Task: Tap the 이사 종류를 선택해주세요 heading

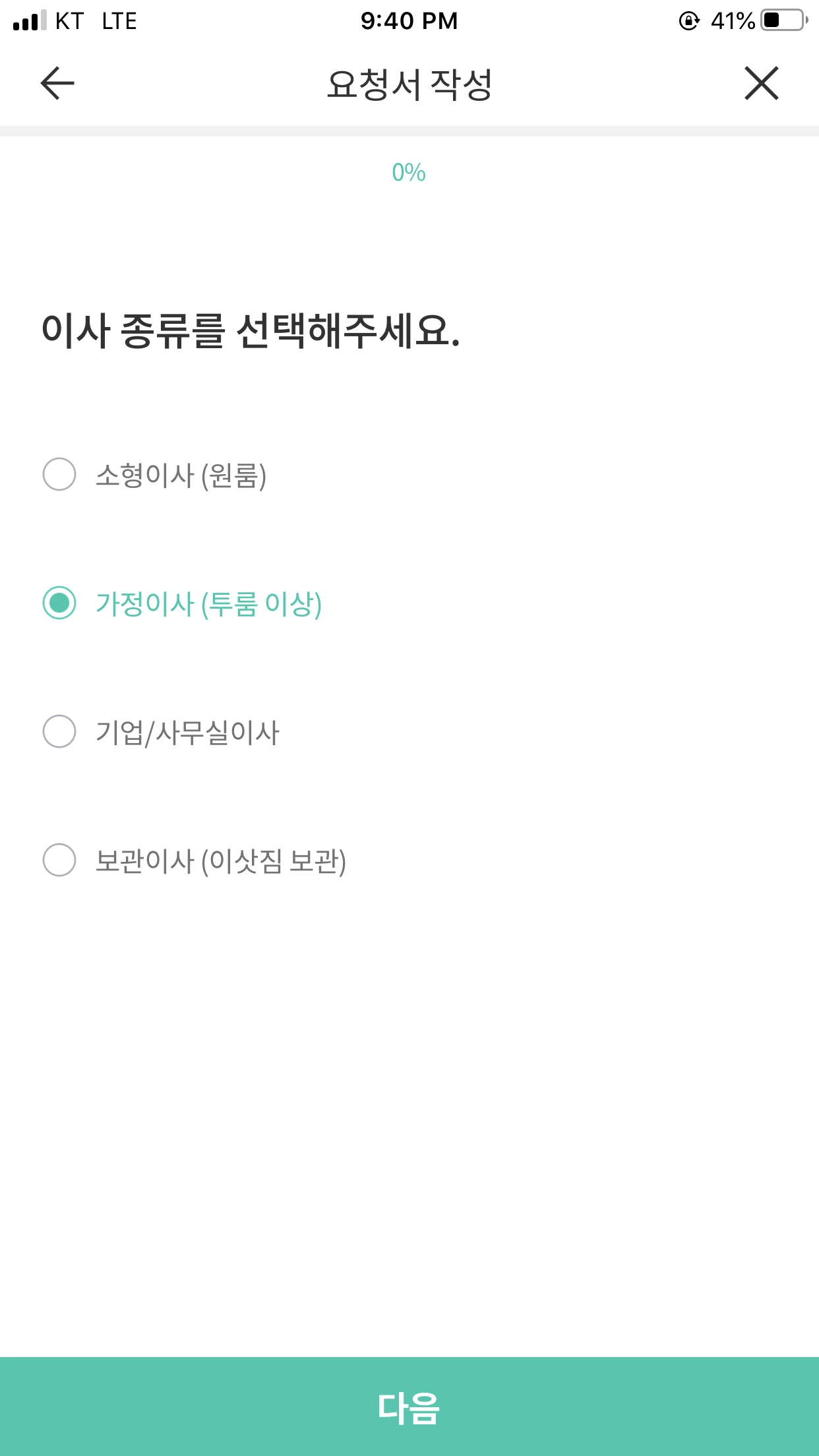Action: (251, 330)
